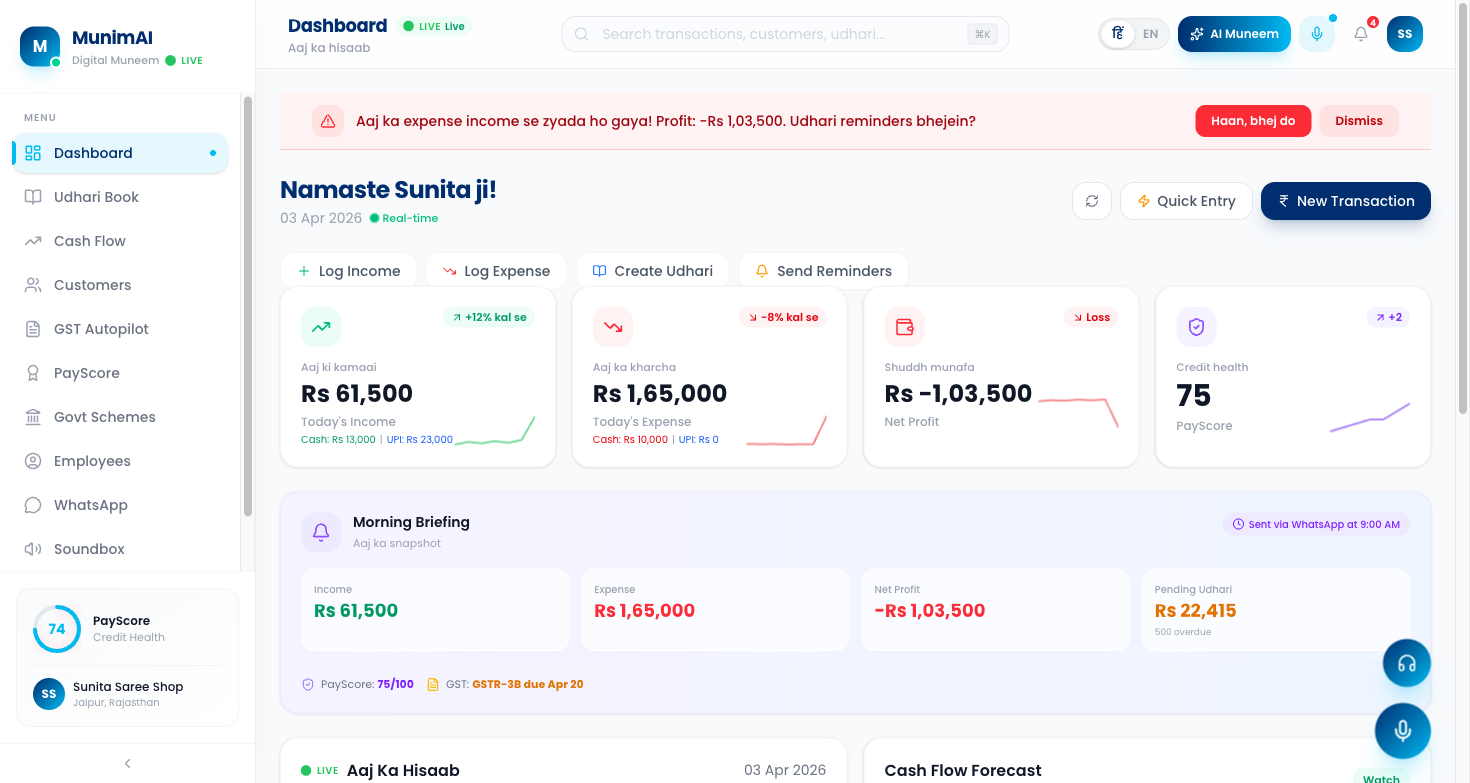Switch language from EN to Hindi
1470x783 pixels.
coord(1117,33)
